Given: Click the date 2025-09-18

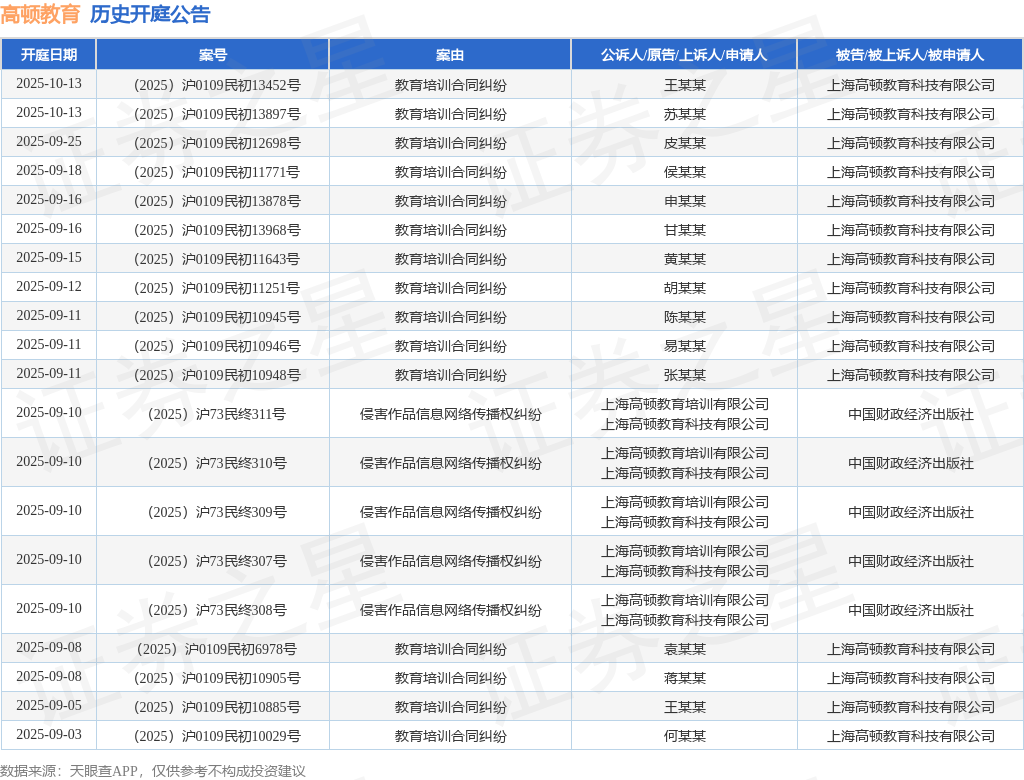Looking at the screenshot, I should [49, 171].
